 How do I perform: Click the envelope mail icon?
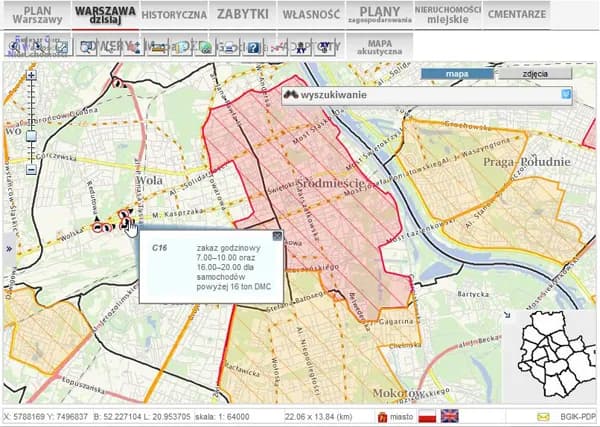[543, 416]
